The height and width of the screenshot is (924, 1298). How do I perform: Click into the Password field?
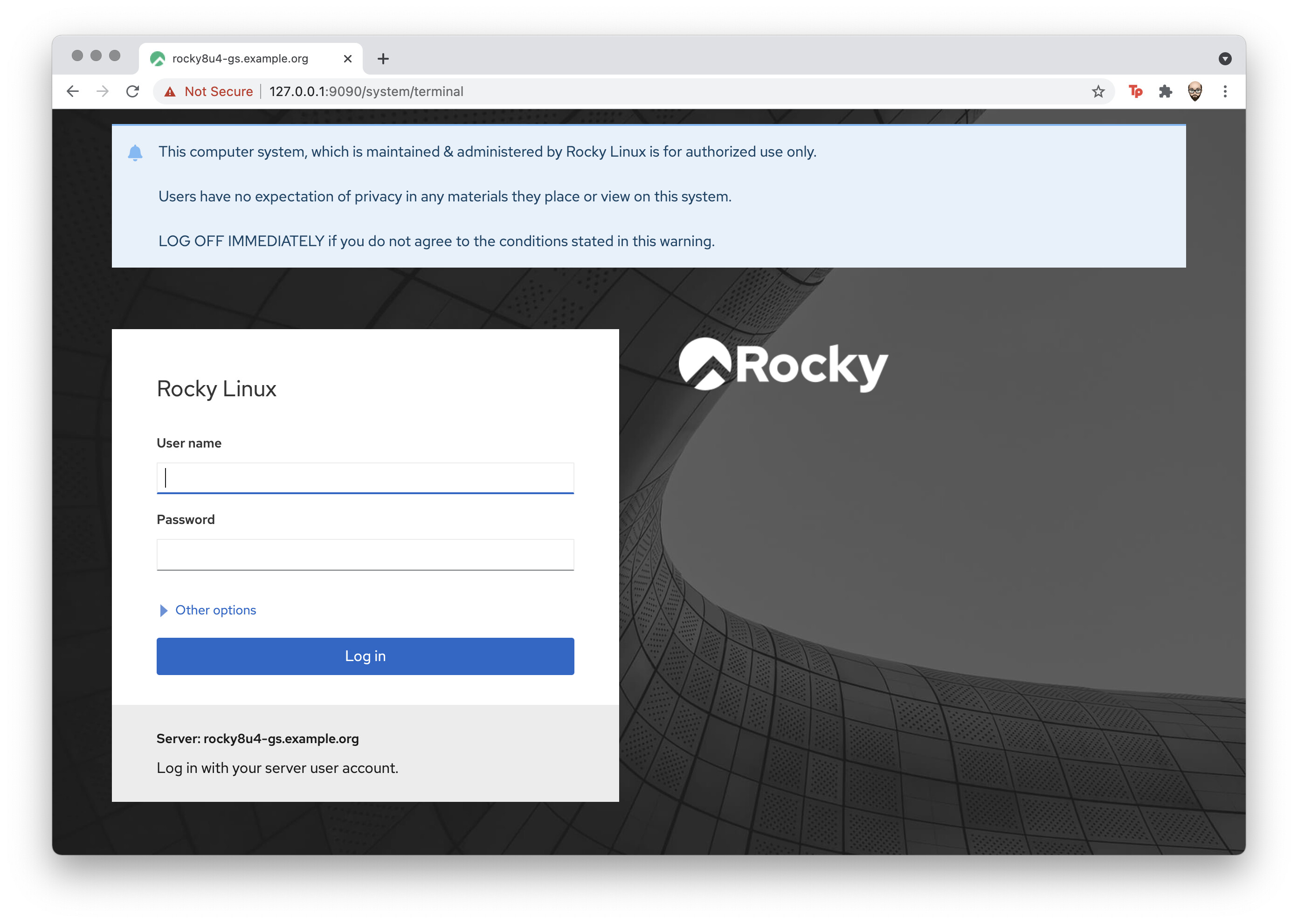[365, 554]
